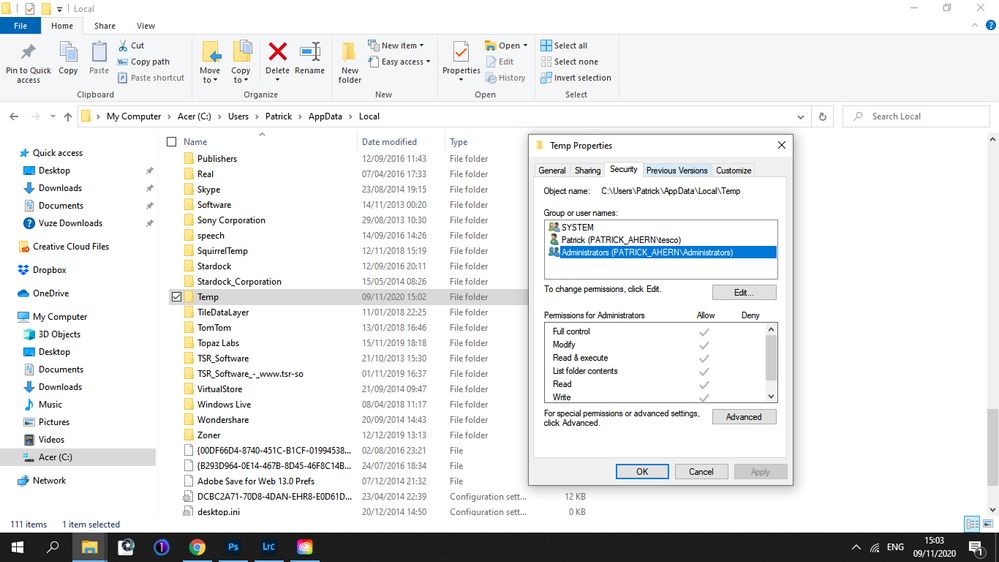
Task: Click the Edit ribbon command in Open group
Action: (500, 62)
